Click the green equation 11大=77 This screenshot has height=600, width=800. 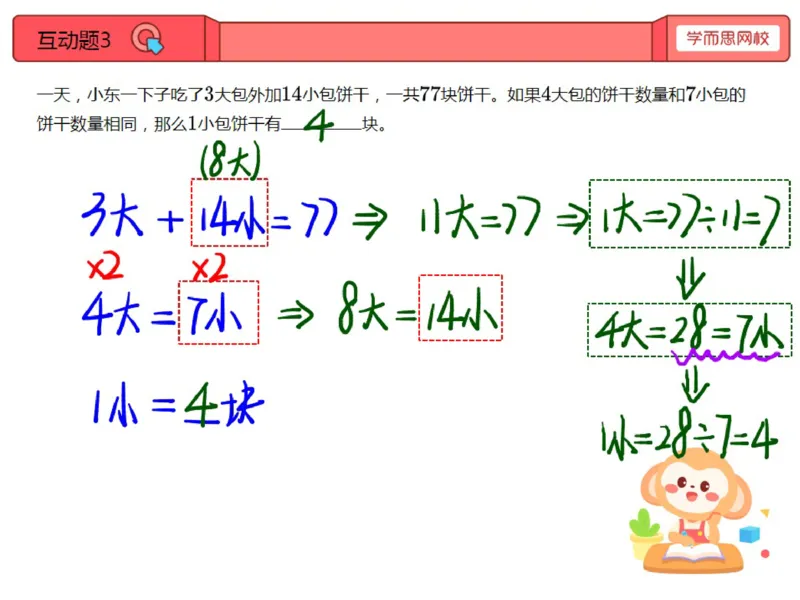click(480, 217)
